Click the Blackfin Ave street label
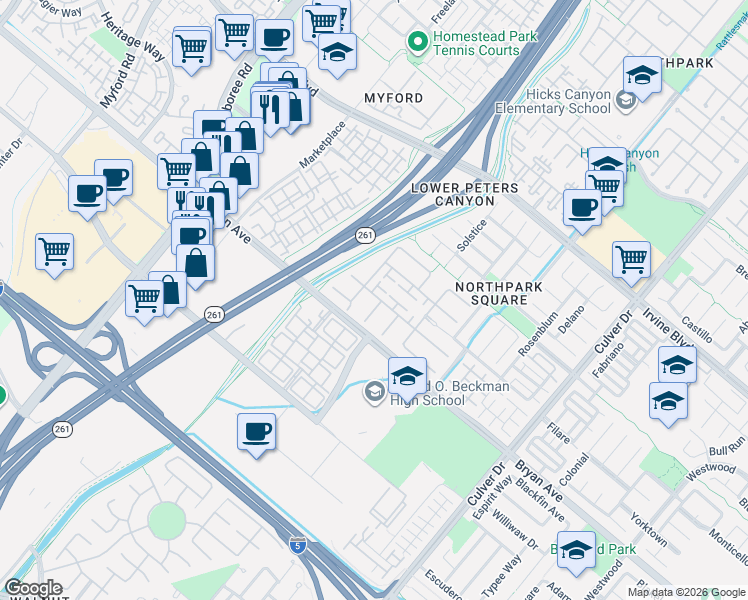Screen dimensions: 748x600 point(540,500)
